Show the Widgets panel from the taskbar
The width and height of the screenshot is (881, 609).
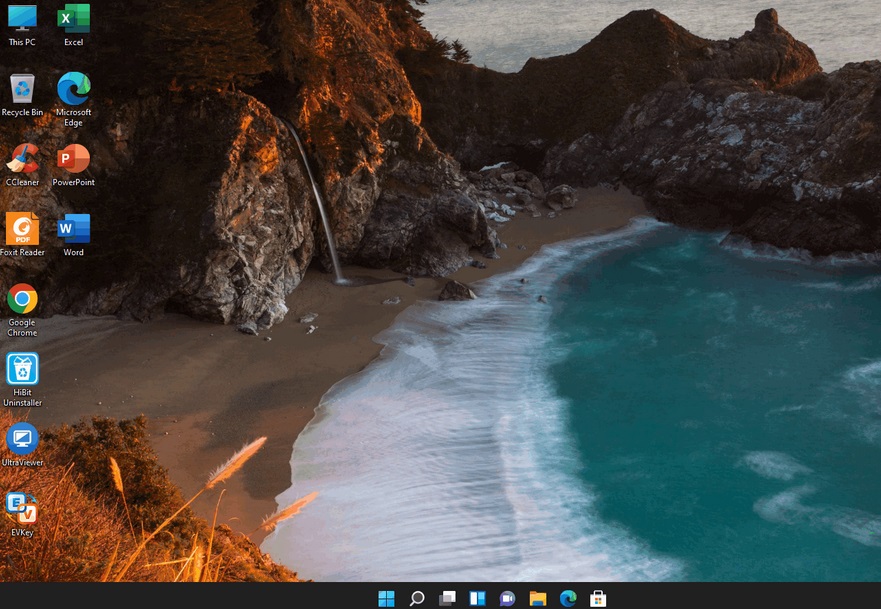tap(477, 598)
